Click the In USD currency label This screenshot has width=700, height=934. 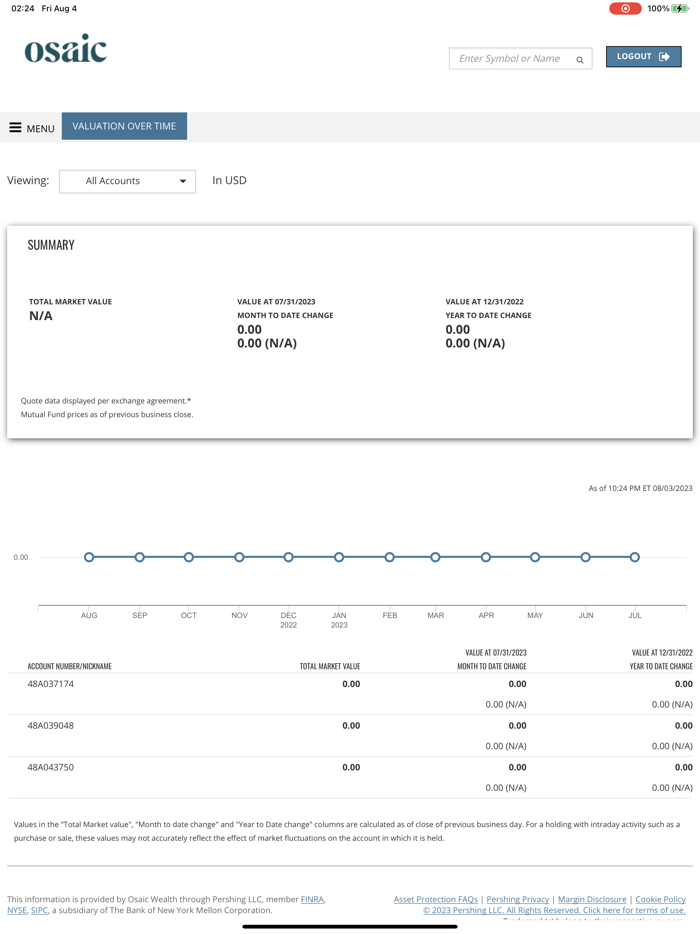pyautogui.click(x=229, y=180)
